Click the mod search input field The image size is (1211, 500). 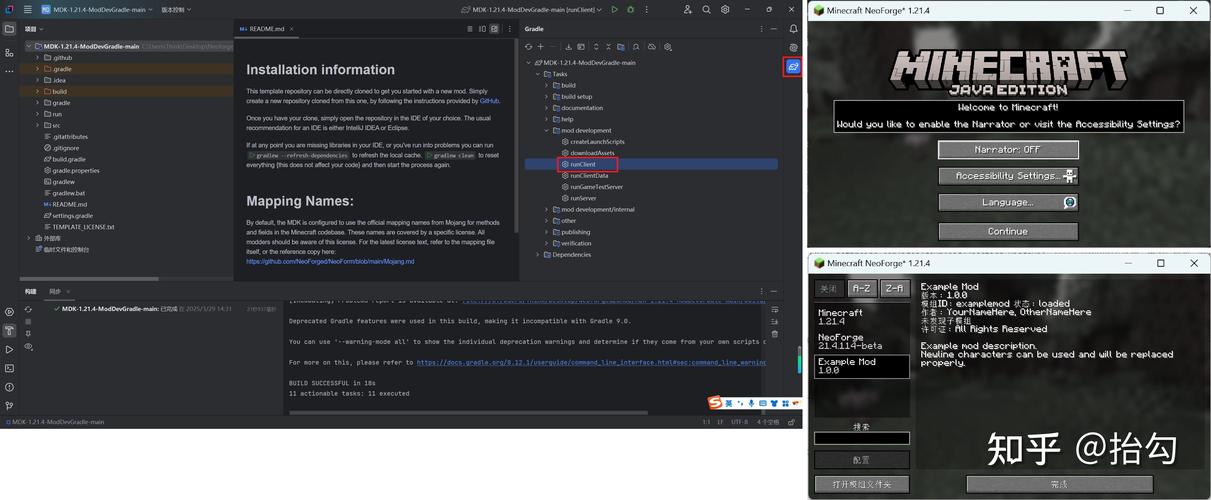point(862,438)
